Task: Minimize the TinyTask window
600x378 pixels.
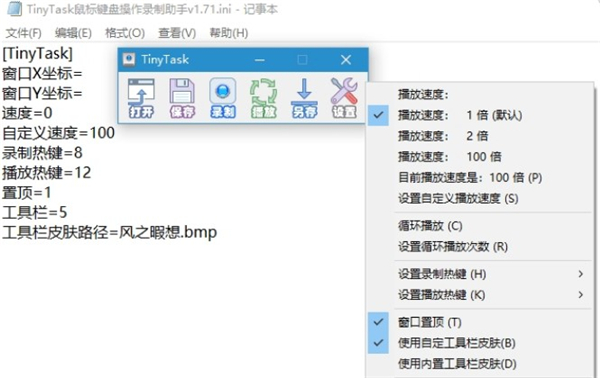Action: (260, 60)
